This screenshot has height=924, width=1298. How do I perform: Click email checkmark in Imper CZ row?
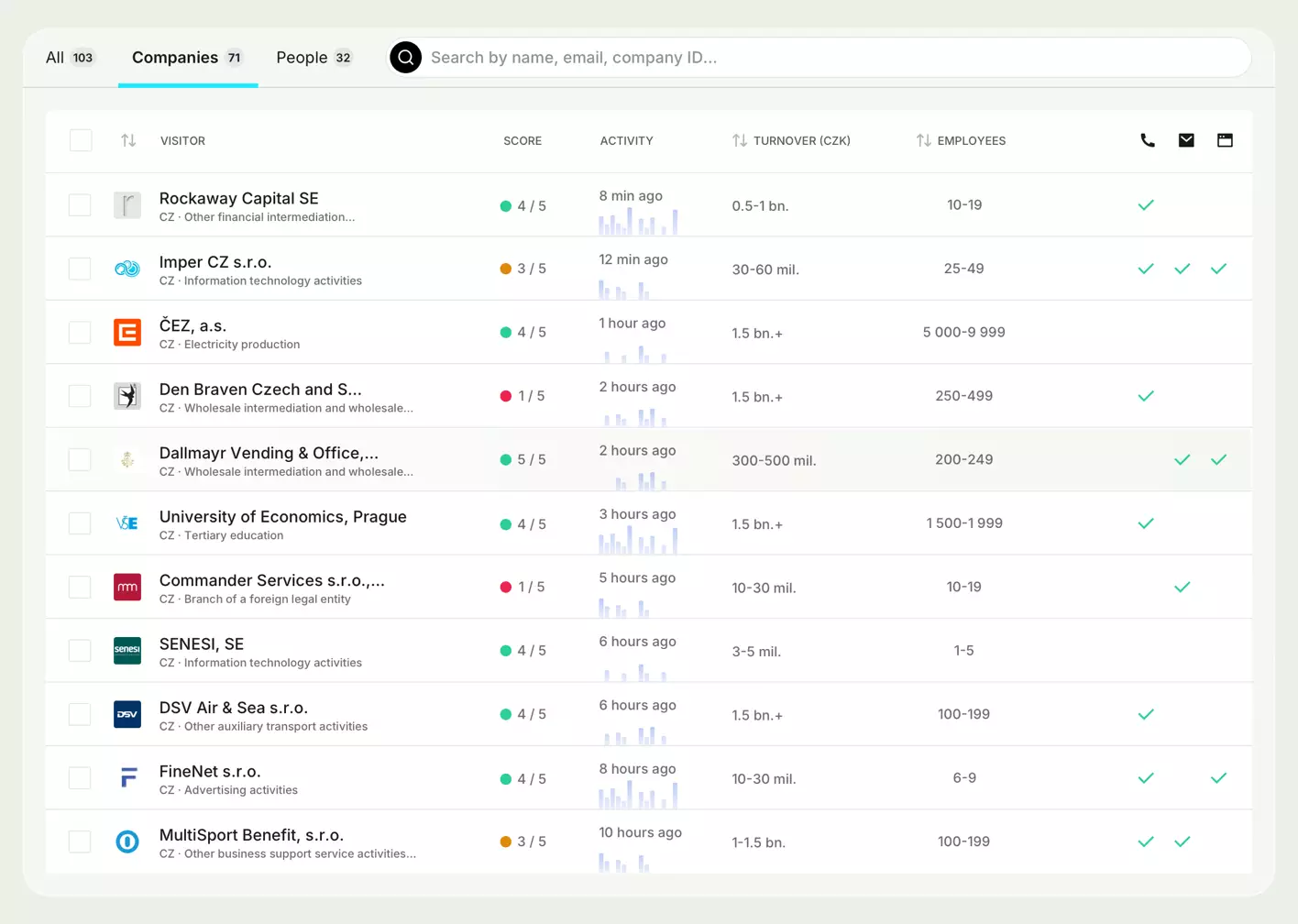click(x=1182, y=269)
